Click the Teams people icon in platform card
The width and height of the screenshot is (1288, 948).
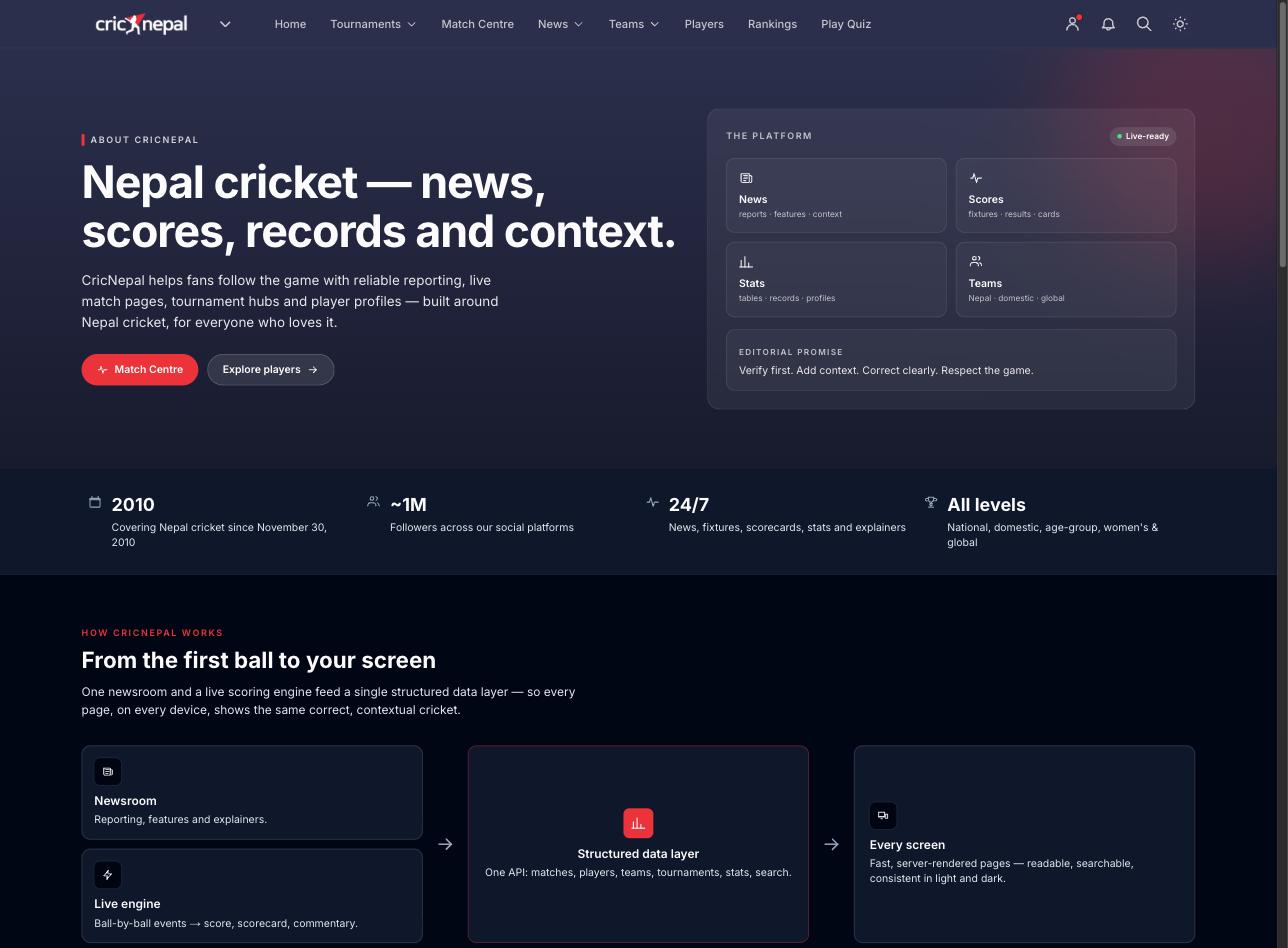(976, 261)
